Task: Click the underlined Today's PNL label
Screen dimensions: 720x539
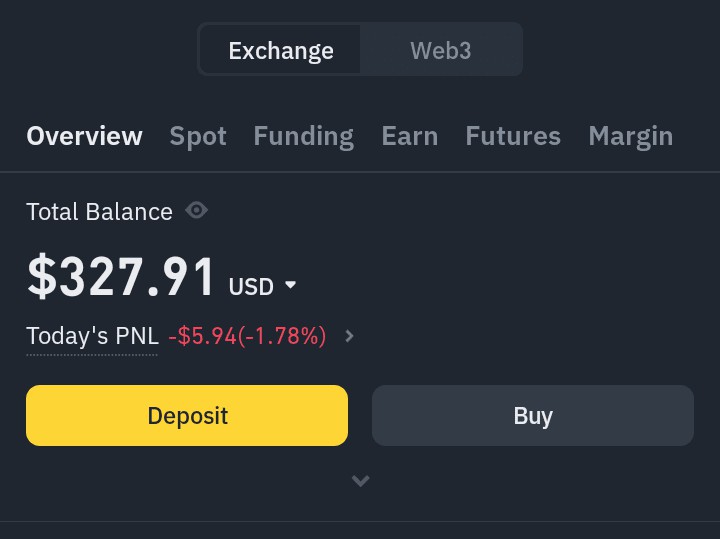Action: click(92, 336)
